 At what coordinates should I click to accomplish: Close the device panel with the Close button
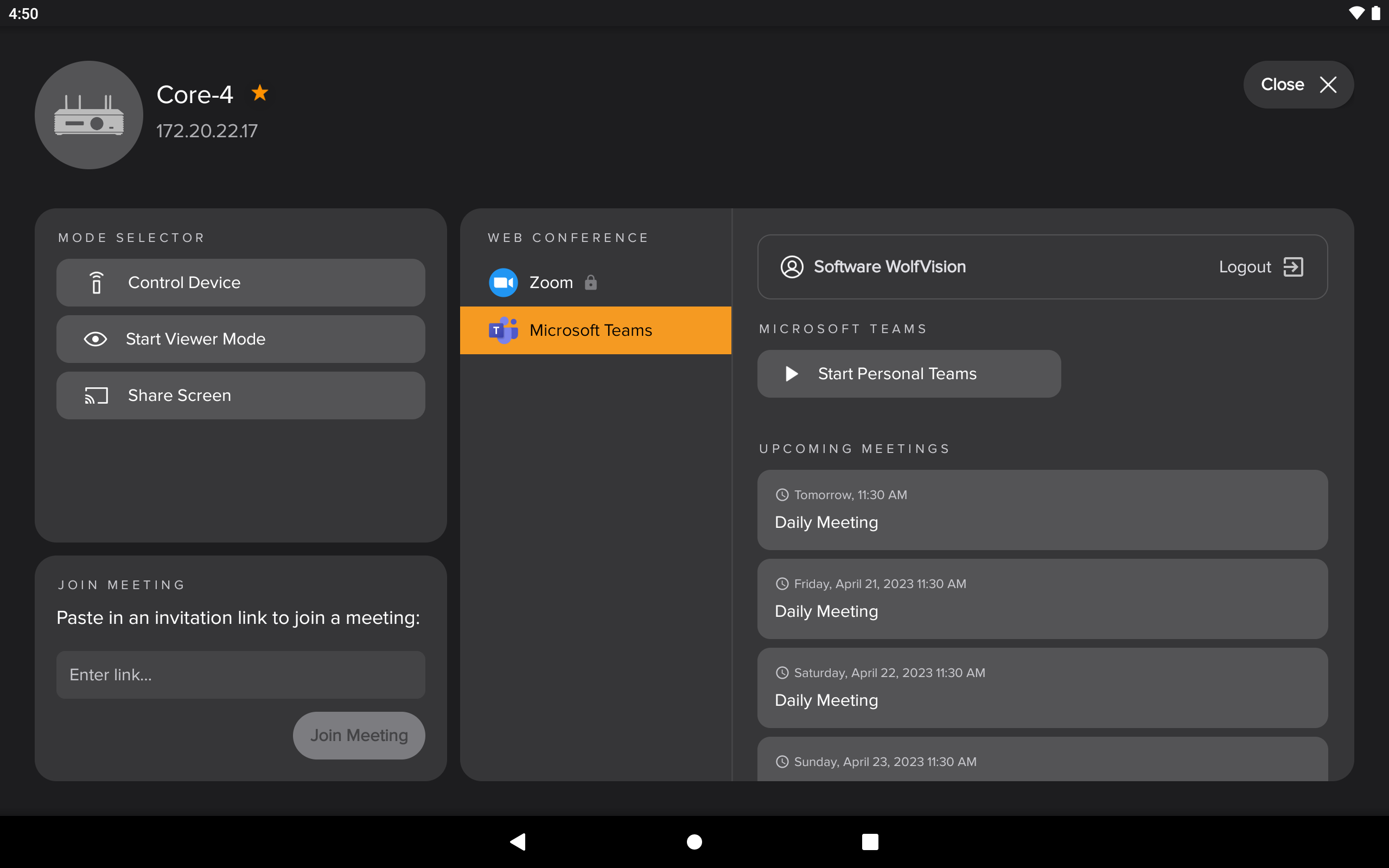(1298, 85)
